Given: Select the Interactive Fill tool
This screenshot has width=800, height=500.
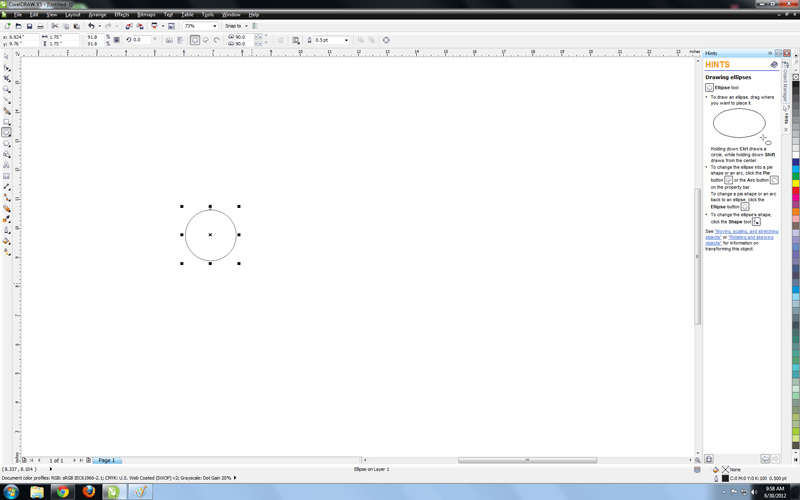Looking at the screenshot, I should click(6, 252).
